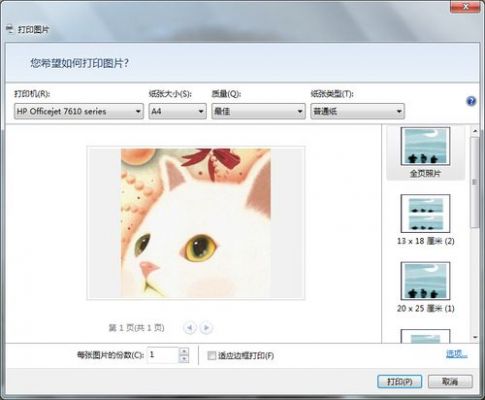Open print quality dropdown
The height and width of the screenshot is (400, 485).
tap(258, 111)
